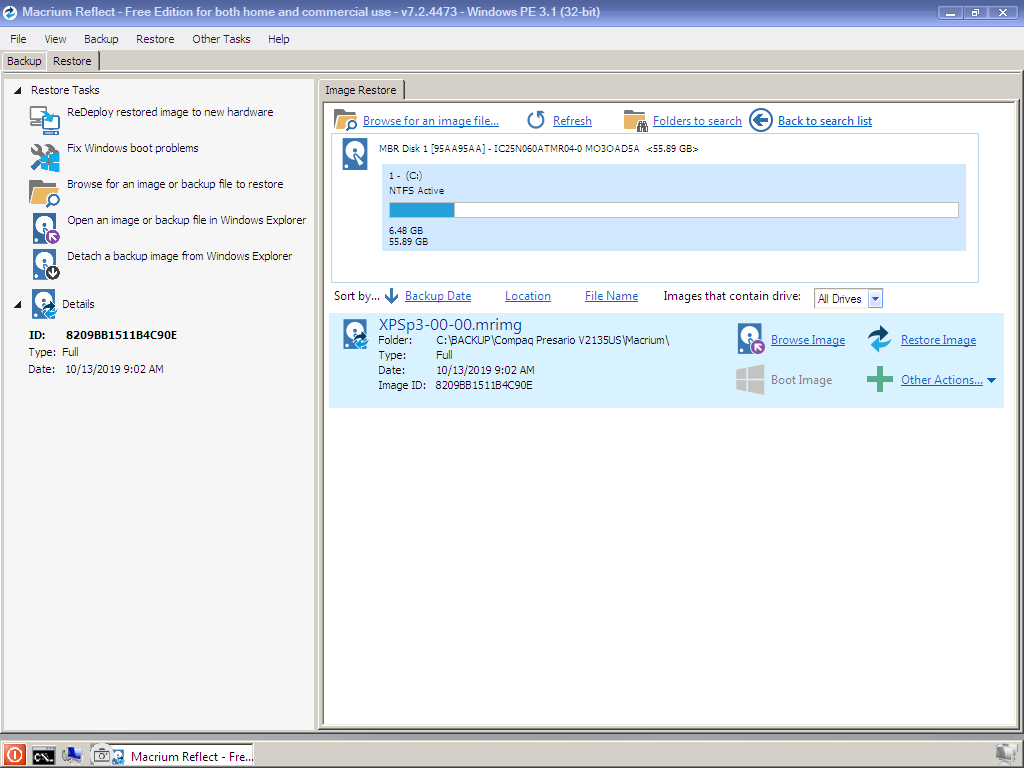Click the XPSp3-00-00.mrimg file name

point(450,325)
